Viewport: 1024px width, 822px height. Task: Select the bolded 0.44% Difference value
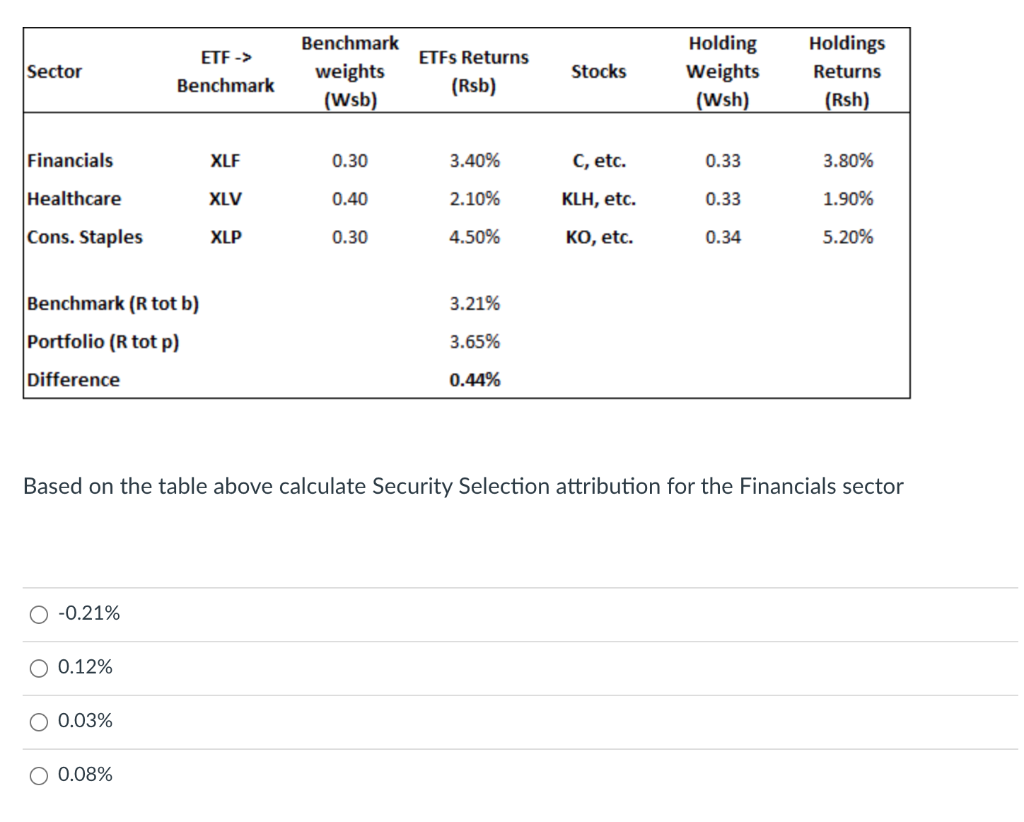click(475, 379)
